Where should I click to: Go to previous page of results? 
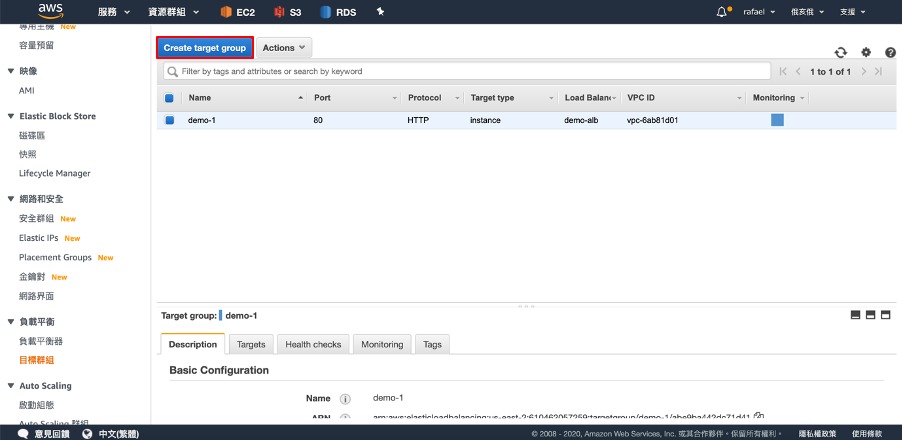click(798, 71)
